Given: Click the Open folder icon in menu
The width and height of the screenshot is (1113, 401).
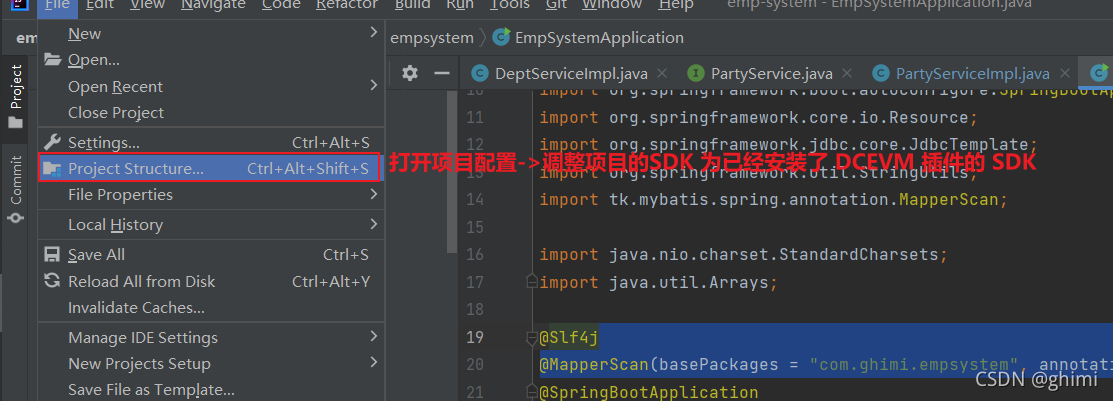Looking at the screenshot, I should tap(53, 60).
